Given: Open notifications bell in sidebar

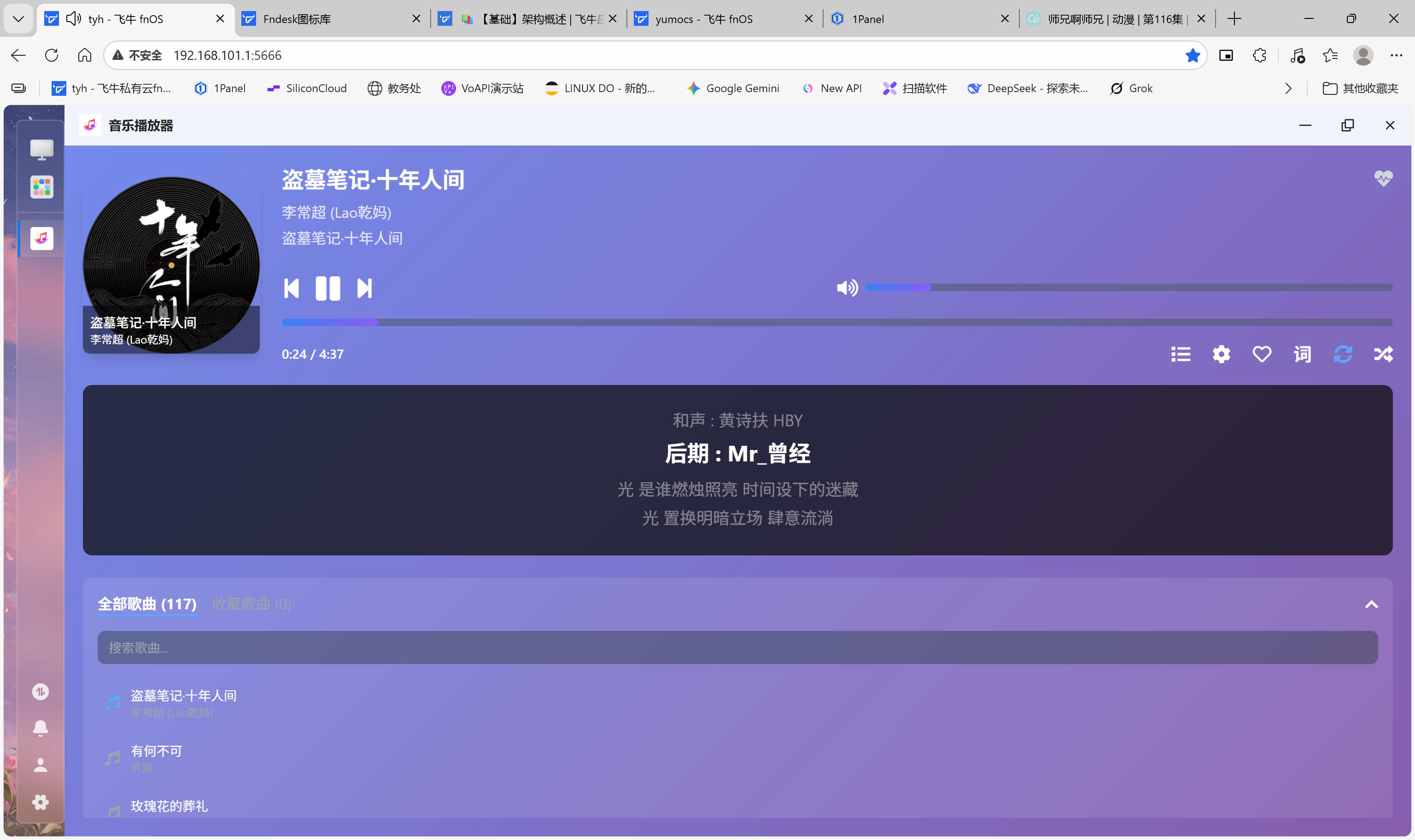Looking at the screenshot, I should [x=40, y=728].
